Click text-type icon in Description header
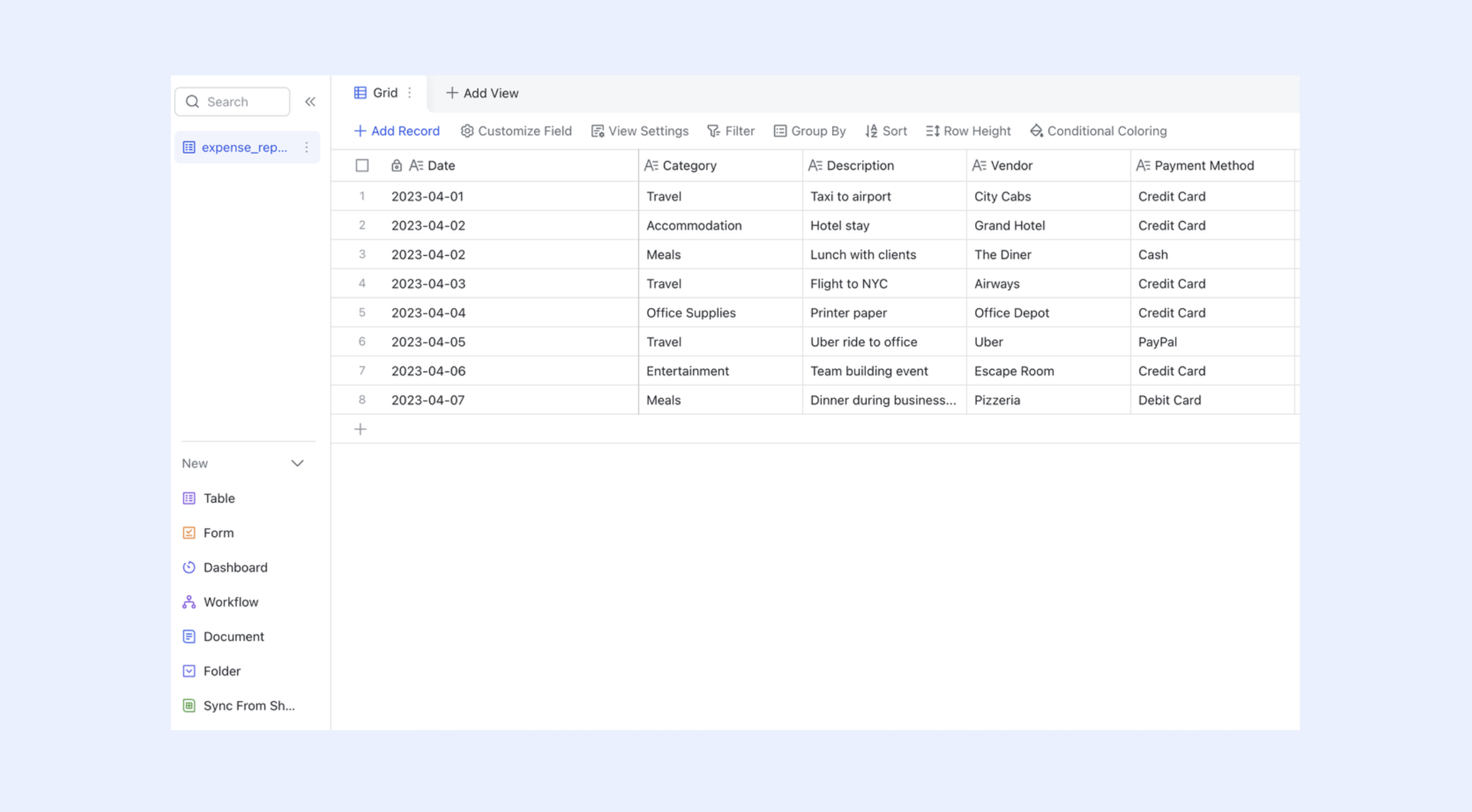Viewport: 1472px width, 812px height. pyautogui.click(x=815, y=166)
